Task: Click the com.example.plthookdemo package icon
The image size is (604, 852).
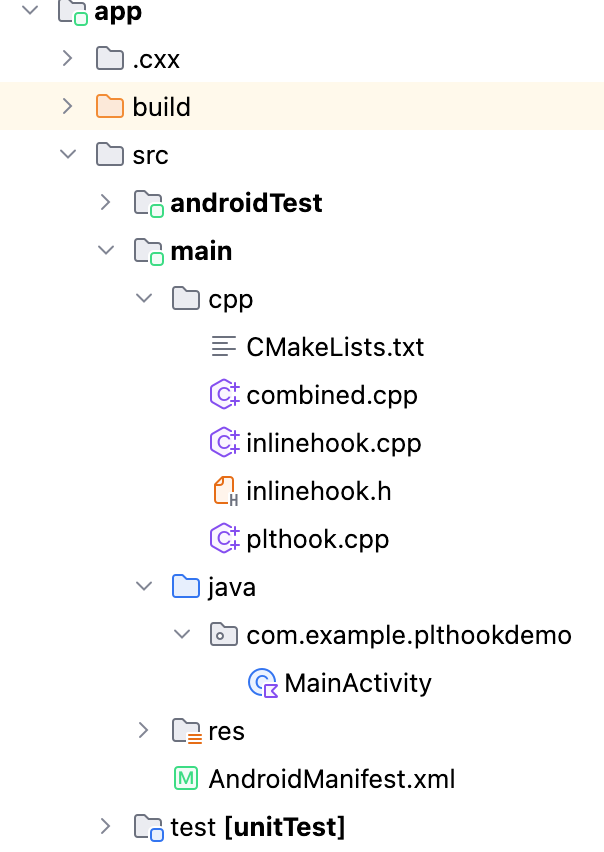Action: pos(224,635)
